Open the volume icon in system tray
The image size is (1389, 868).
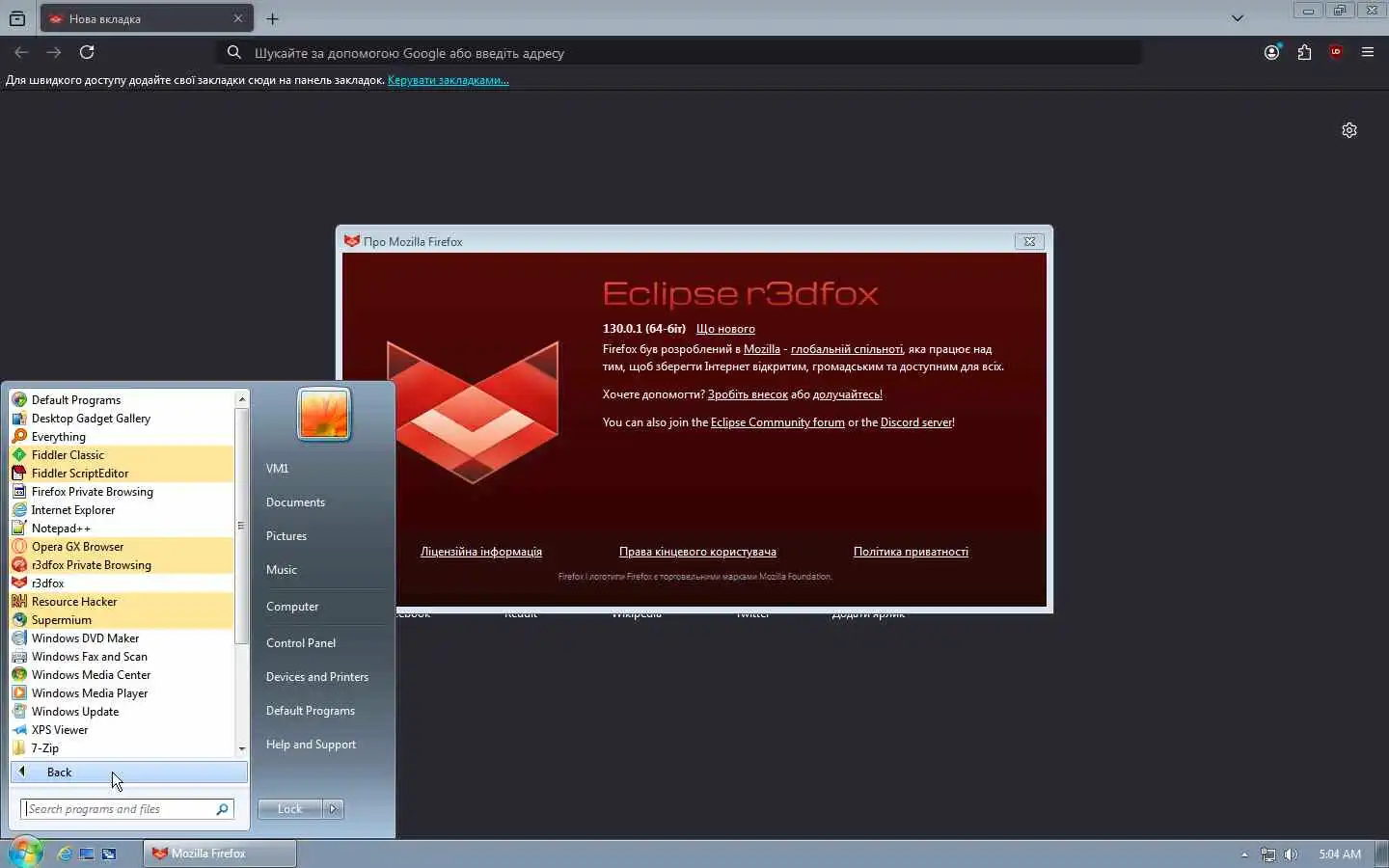pyautogui.click(x=1292, y=854)
